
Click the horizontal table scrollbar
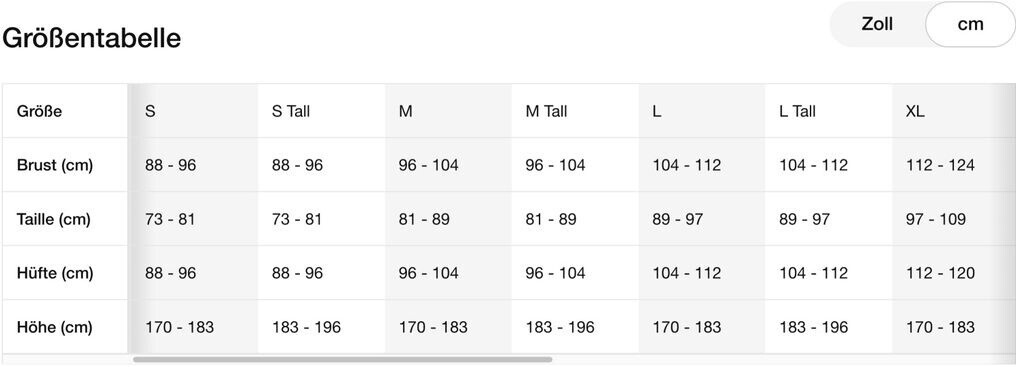pyautogui.click(x=343, y=359)
